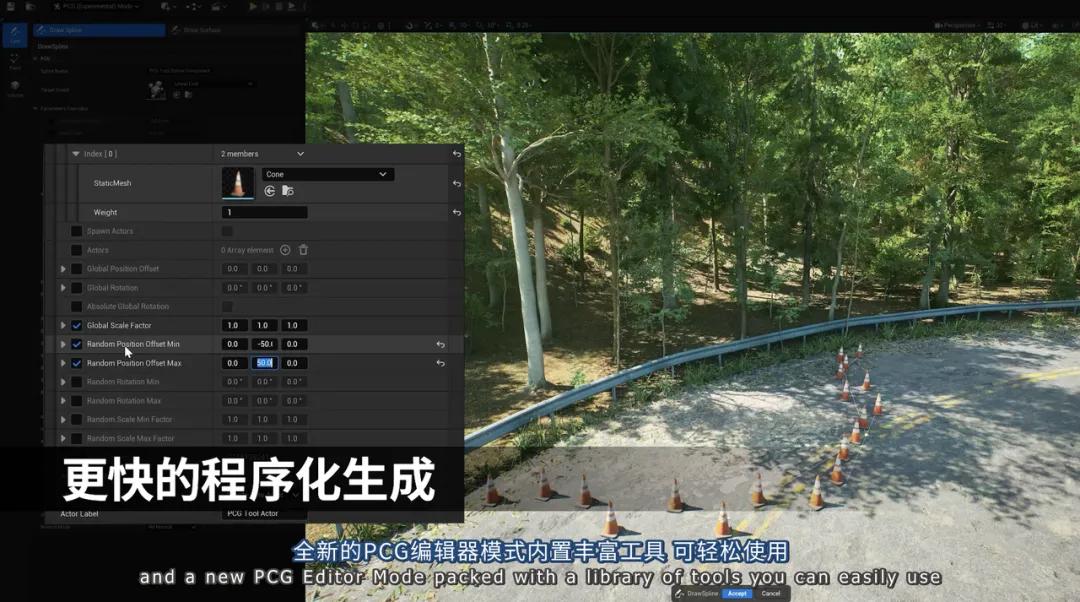
Task: Open the PCG mode dropdown in the top toolbar
Action: coord(96,6)
